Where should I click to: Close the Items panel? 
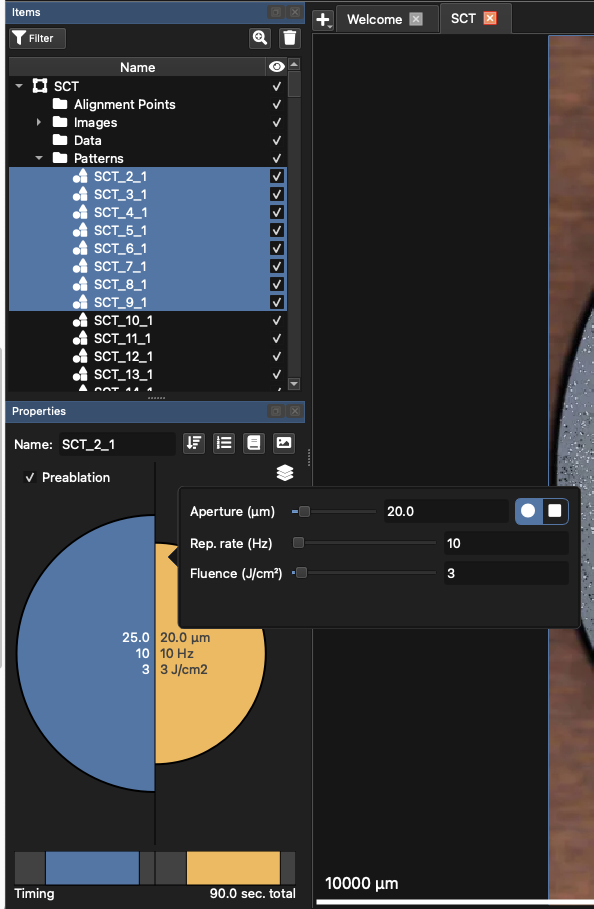pyautogui.click(x=295, y=12)
